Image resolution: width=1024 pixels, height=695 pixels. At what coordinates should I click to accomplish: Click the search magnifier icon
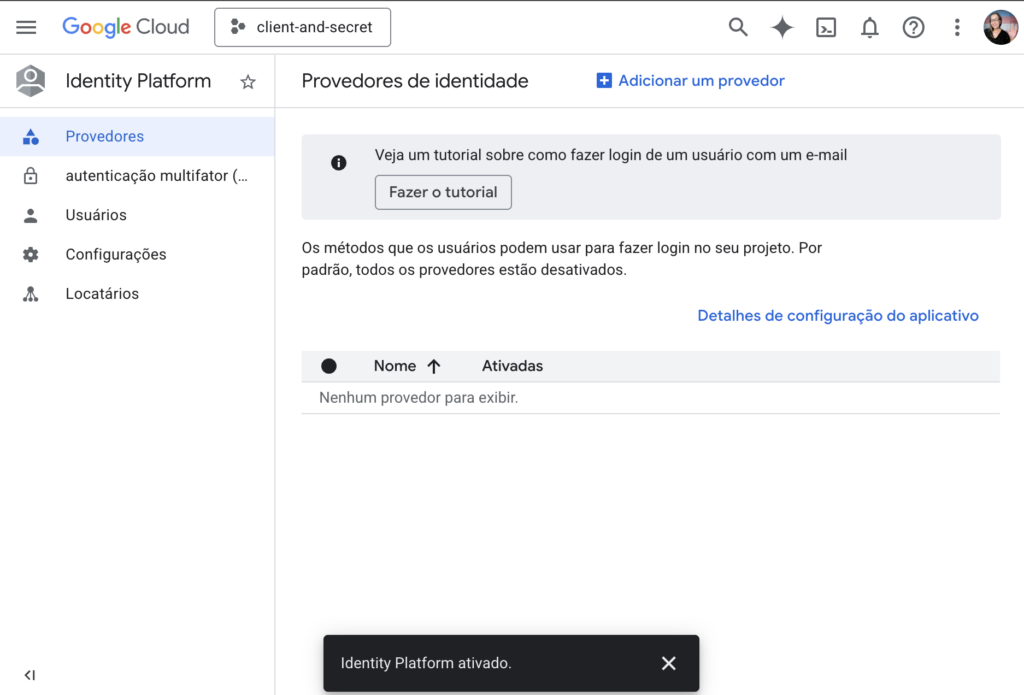tap(738, 27)
